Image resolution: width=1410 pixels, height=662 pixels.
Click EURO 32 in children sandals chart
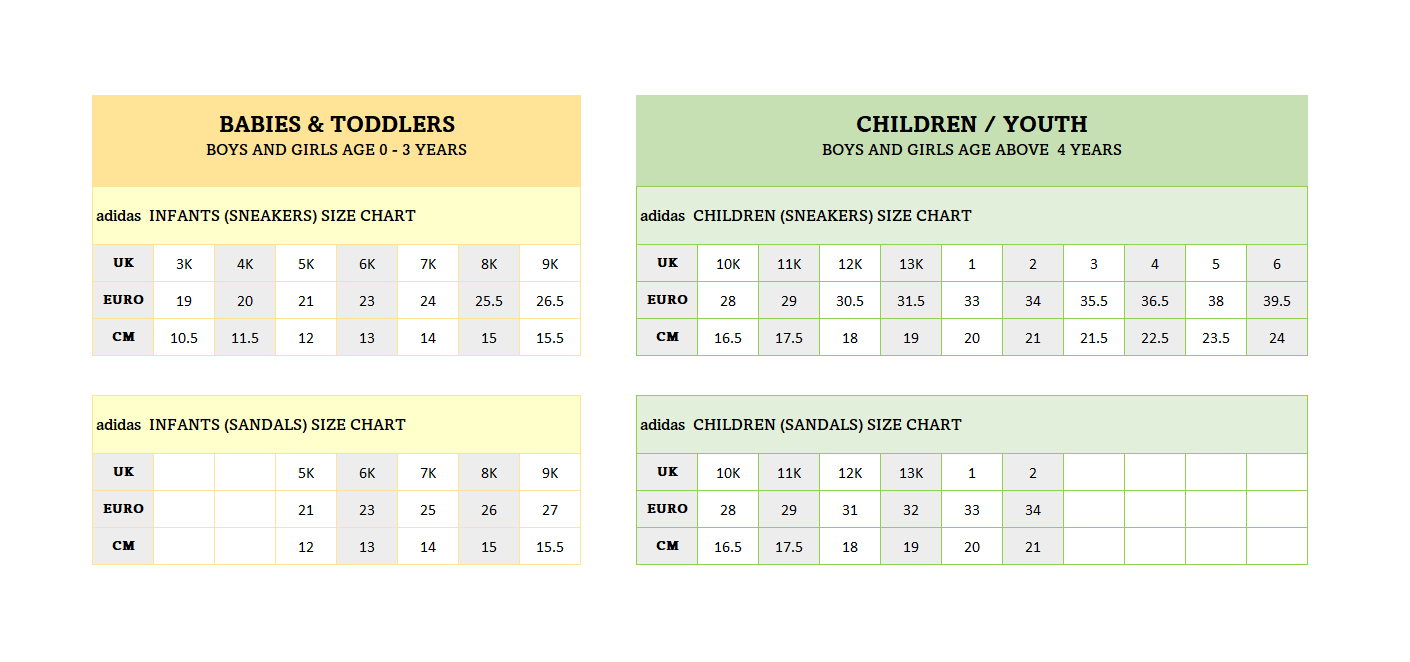click(x=911, y=510)
